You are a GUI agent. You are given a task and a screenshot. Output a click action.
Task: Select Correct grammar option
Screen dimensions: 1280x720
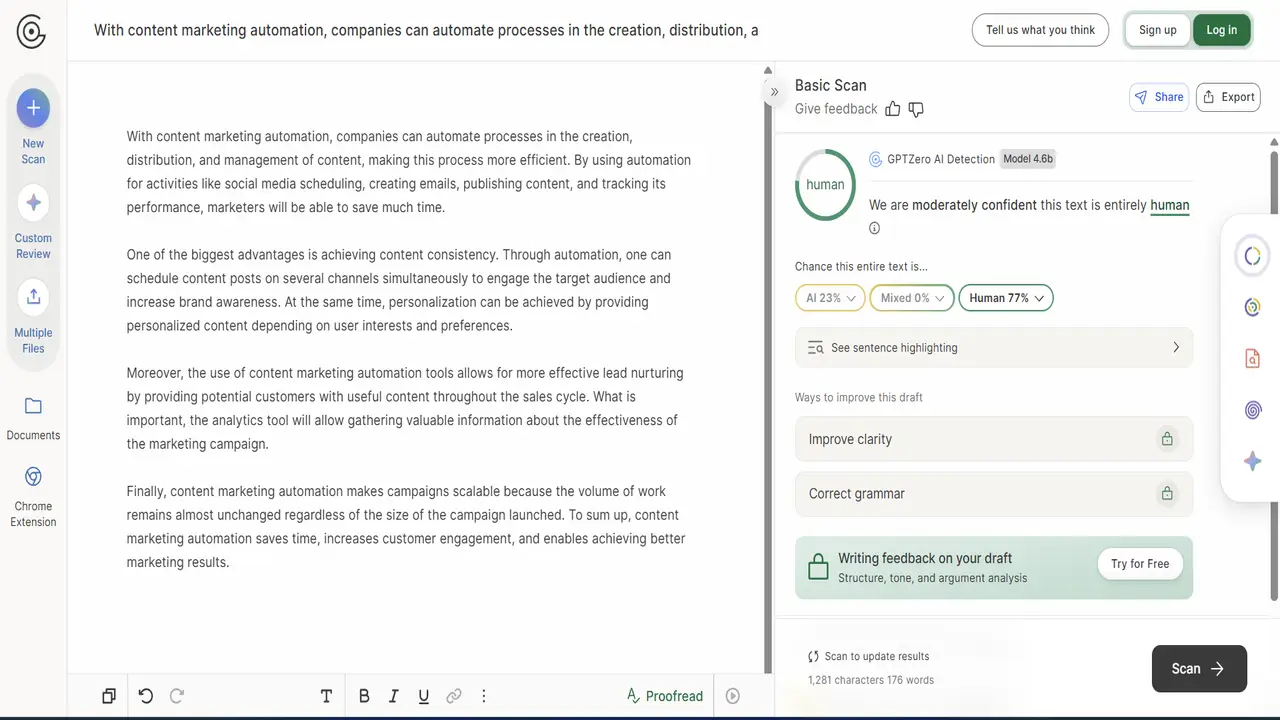click(x=994, y=494)
